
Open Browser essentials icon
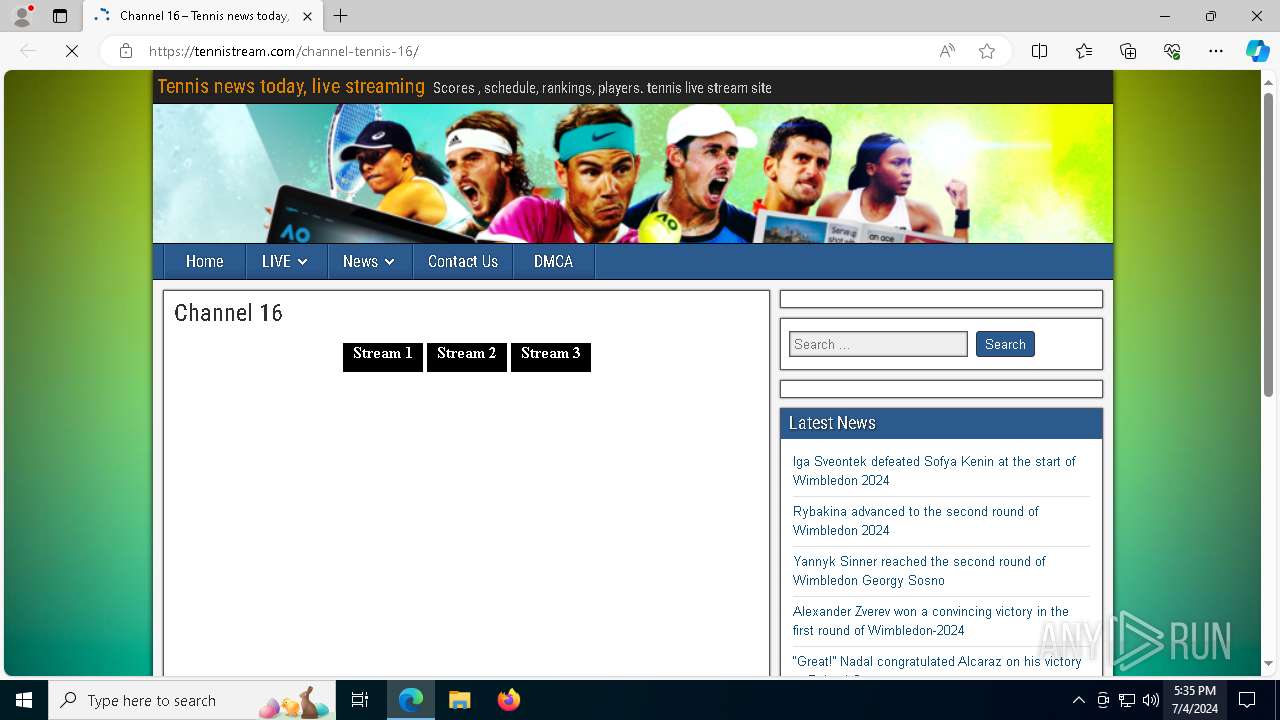pyautogui.click(x=1172, y=51)
